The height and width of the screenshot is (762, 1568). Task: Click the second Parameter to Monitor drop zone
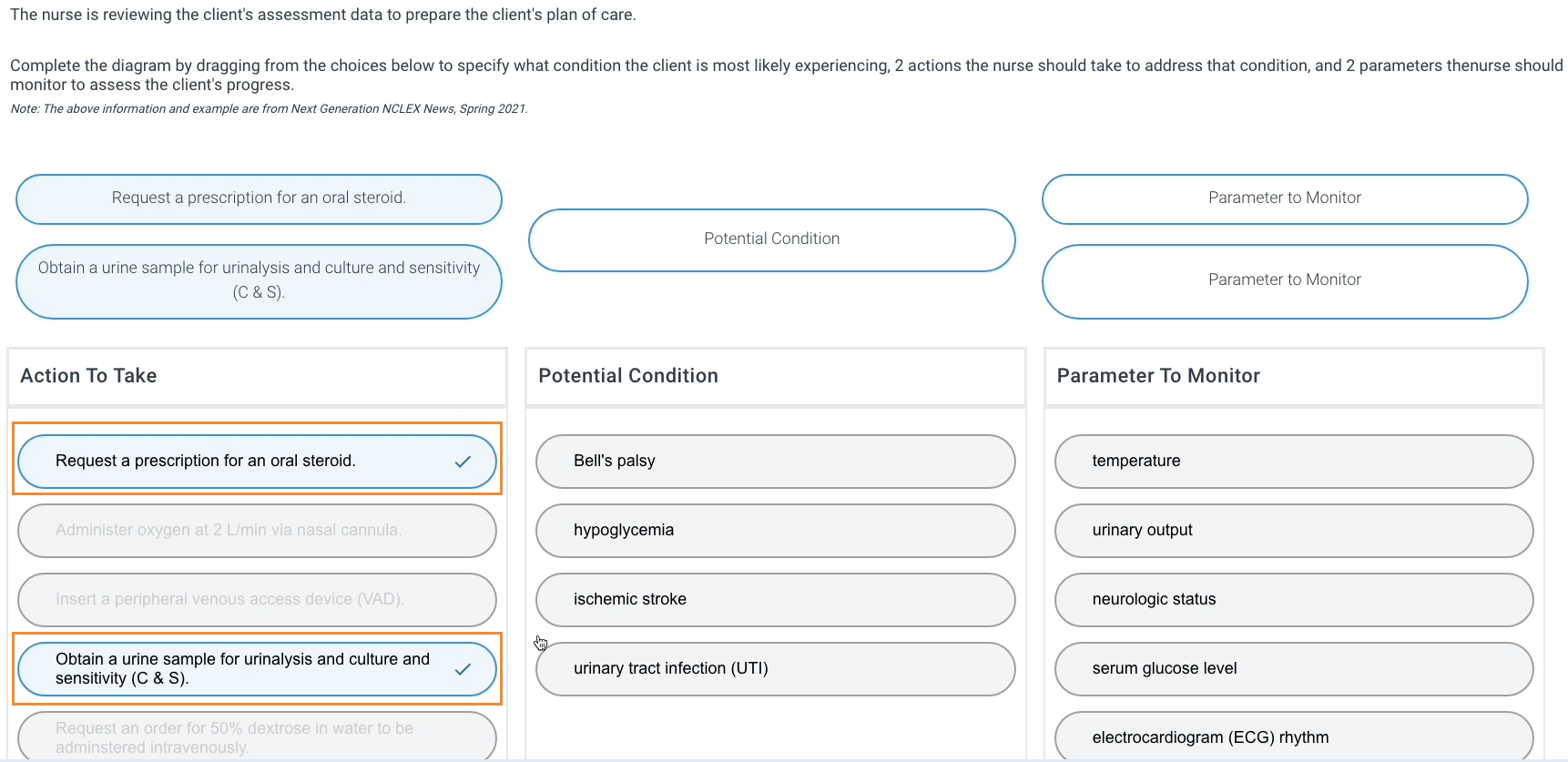coord(1284,279)
